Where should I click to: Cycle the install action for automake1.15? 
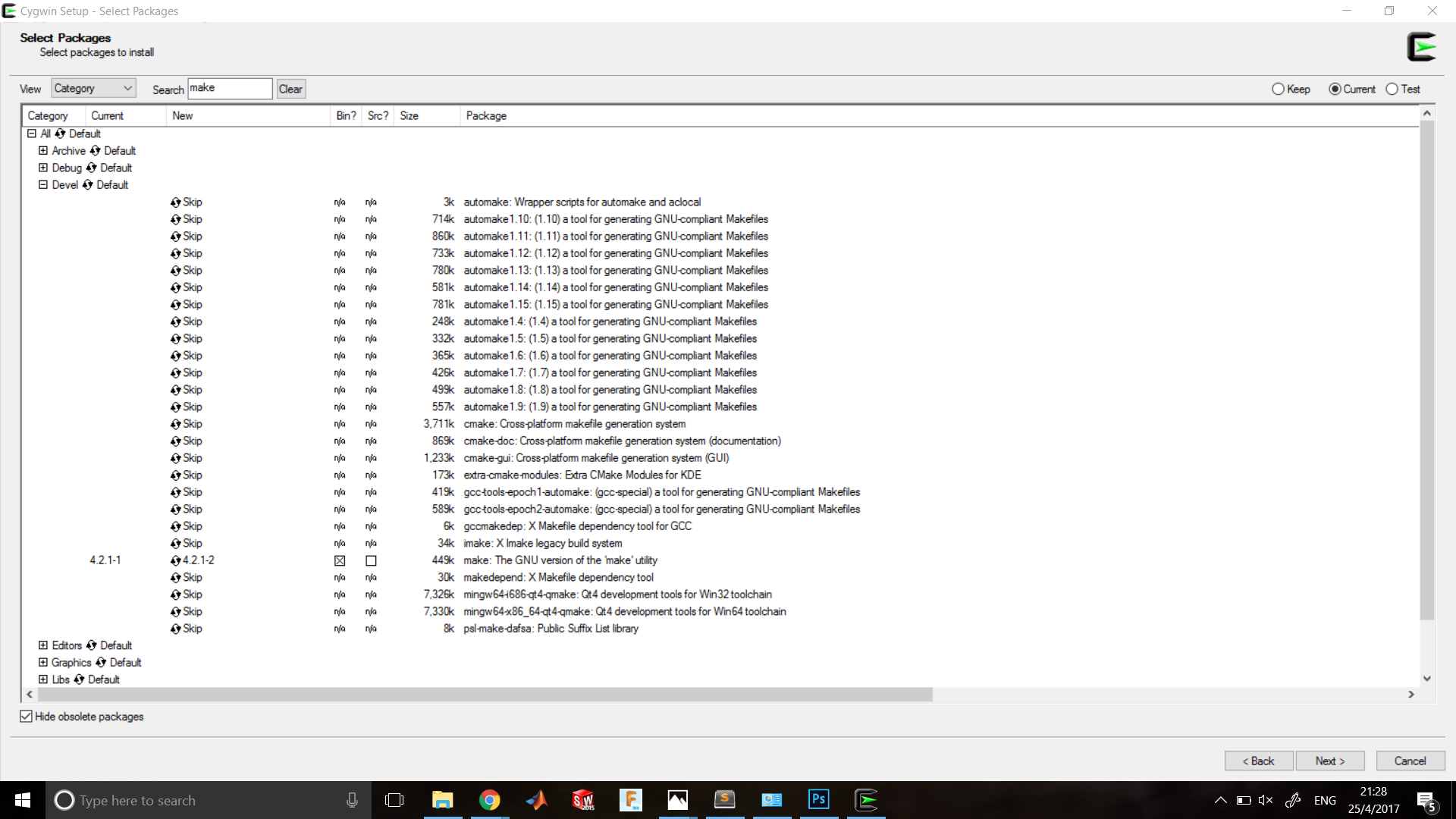(176, 305)
